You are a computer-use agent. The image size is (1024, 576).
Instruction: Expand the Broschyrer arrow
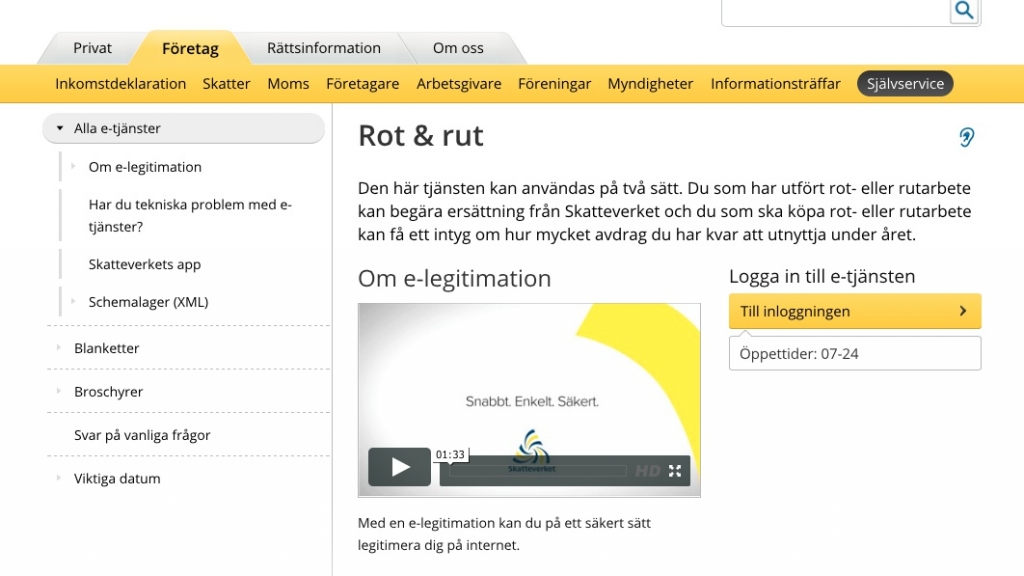point(59,391)
